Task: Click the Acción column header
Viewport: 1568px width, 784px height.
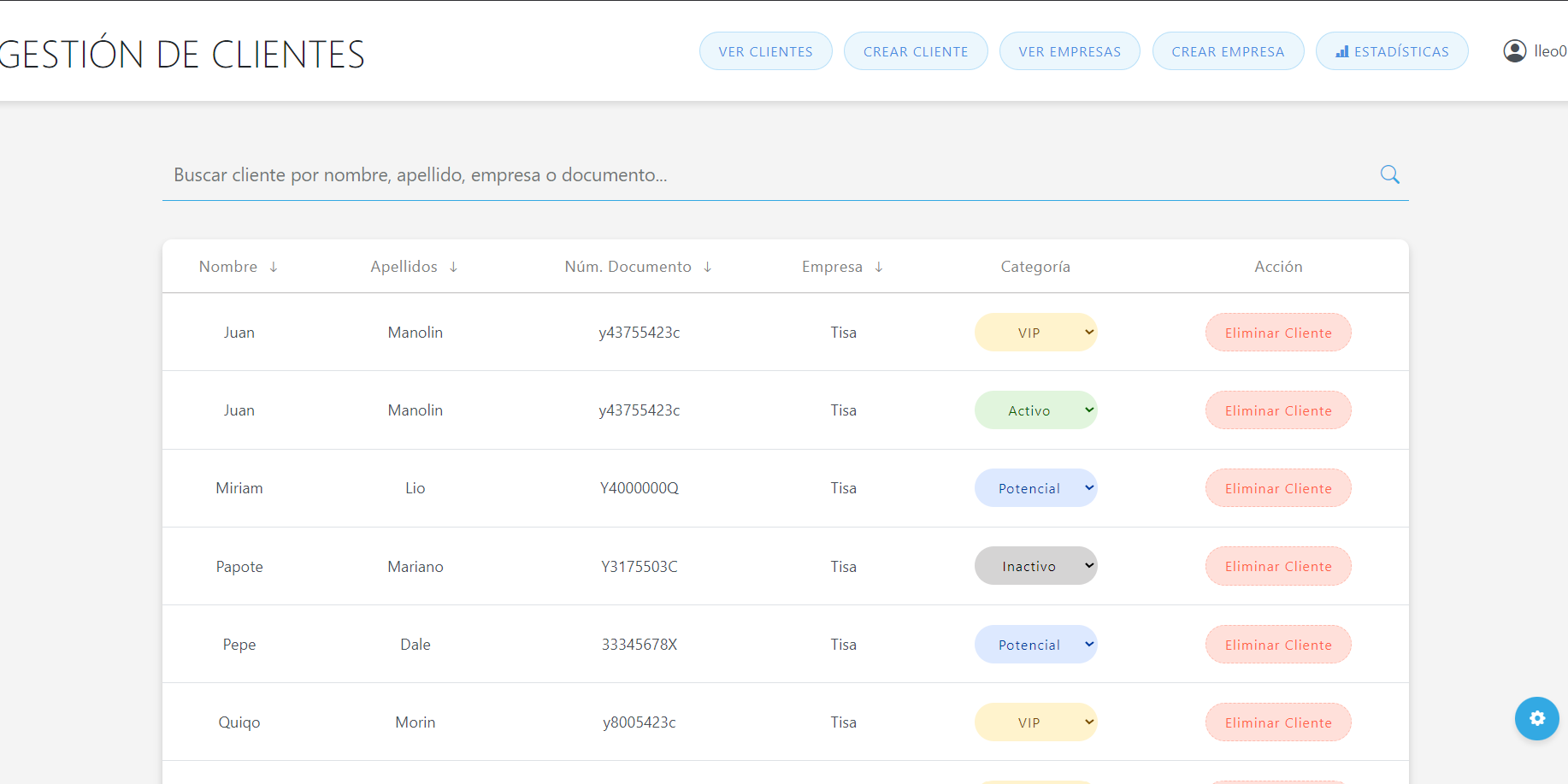Action: (1278, 267)
